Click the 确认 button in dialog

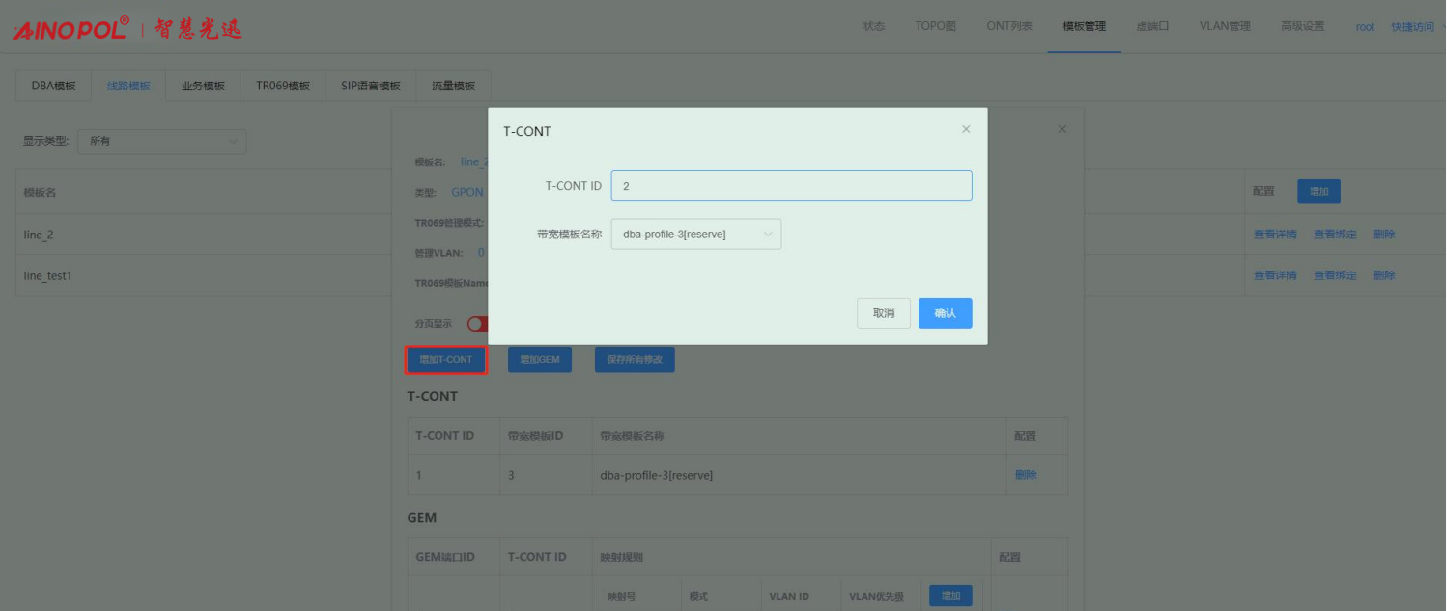(945, 313)
